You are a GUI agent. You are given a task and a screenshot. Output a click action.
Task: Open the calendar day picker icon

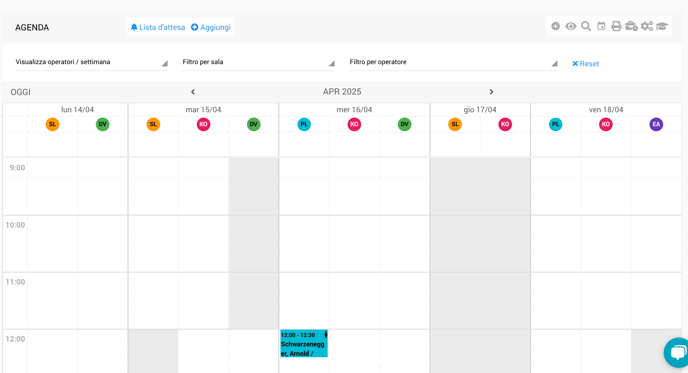pos(601,26)
